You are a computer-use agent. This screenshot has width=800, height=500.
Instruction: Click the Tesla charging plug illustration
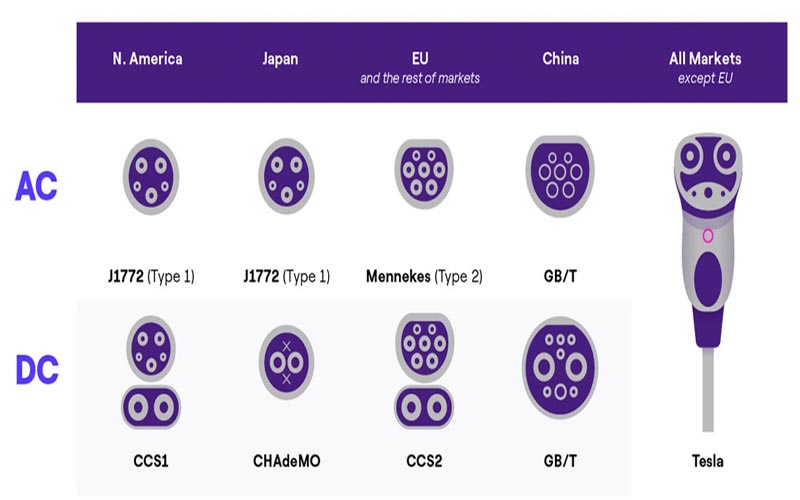pos(708,282)
